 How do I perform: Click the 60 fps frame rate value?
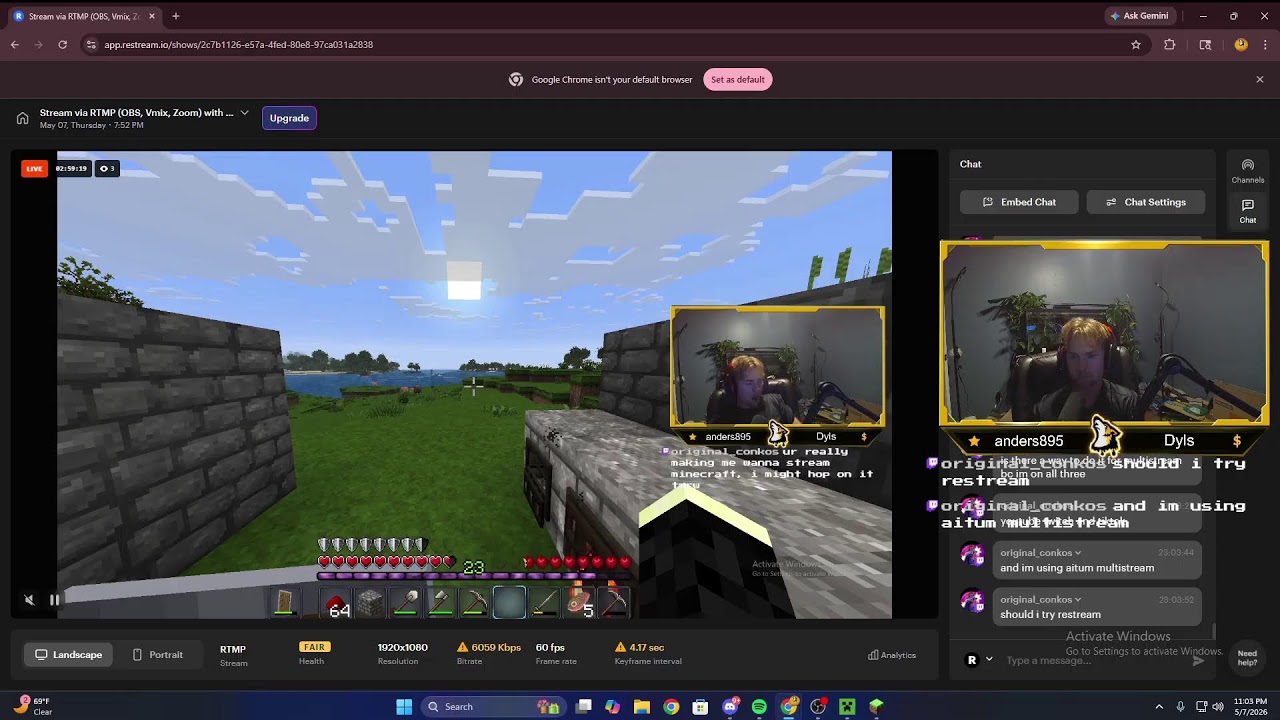[550, 647]
